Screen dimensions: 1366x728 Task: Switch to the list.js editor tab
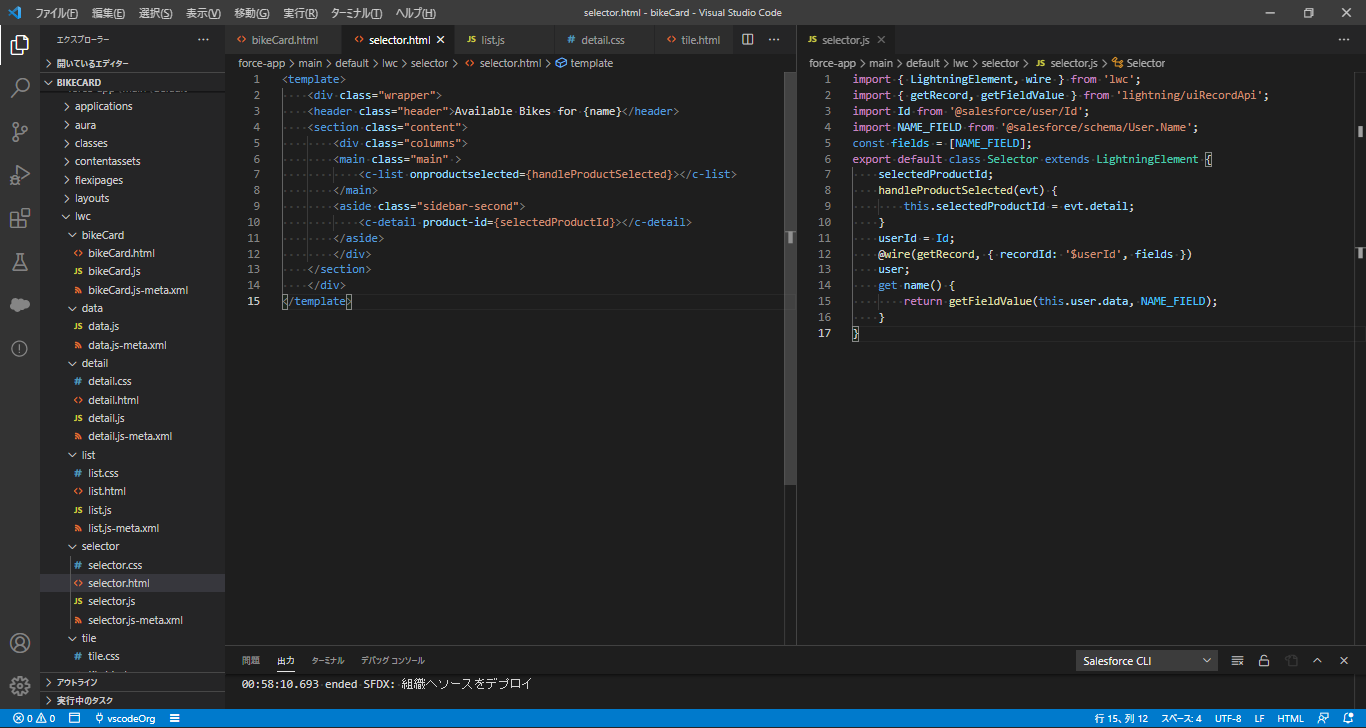click(x=492, y=40)
